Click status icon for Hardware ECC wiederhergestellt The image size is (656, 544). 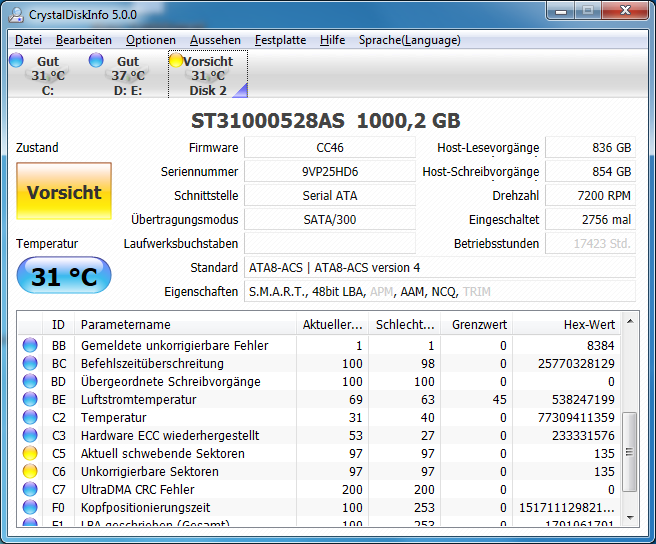[x=30, y=435]
